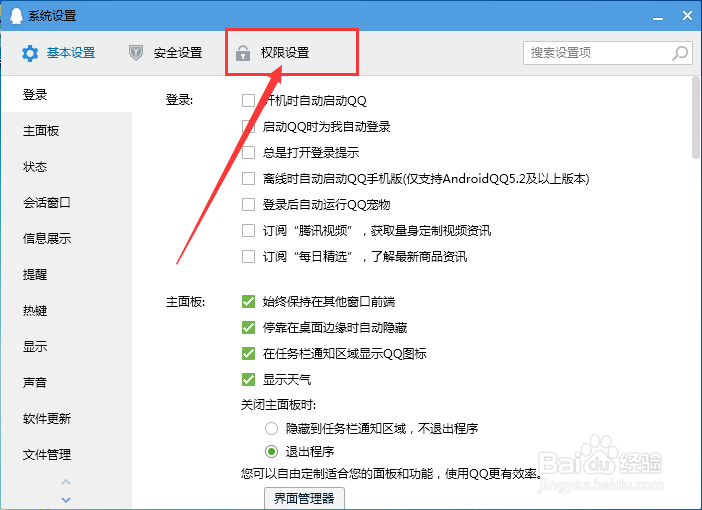Uncheck 始终保持在其他窗口前端
The height and width of the screenshot is (510, 702).
[x=248, y=301]
